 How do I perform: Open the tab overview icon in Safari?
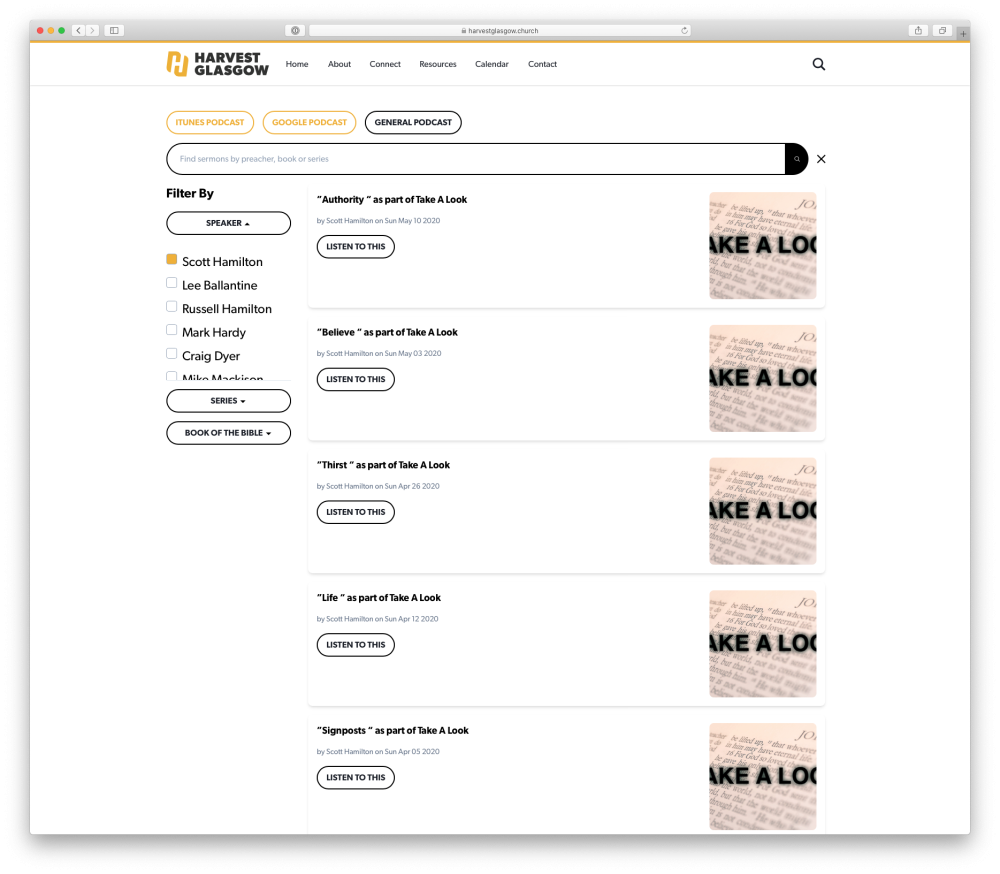[941, 30]
